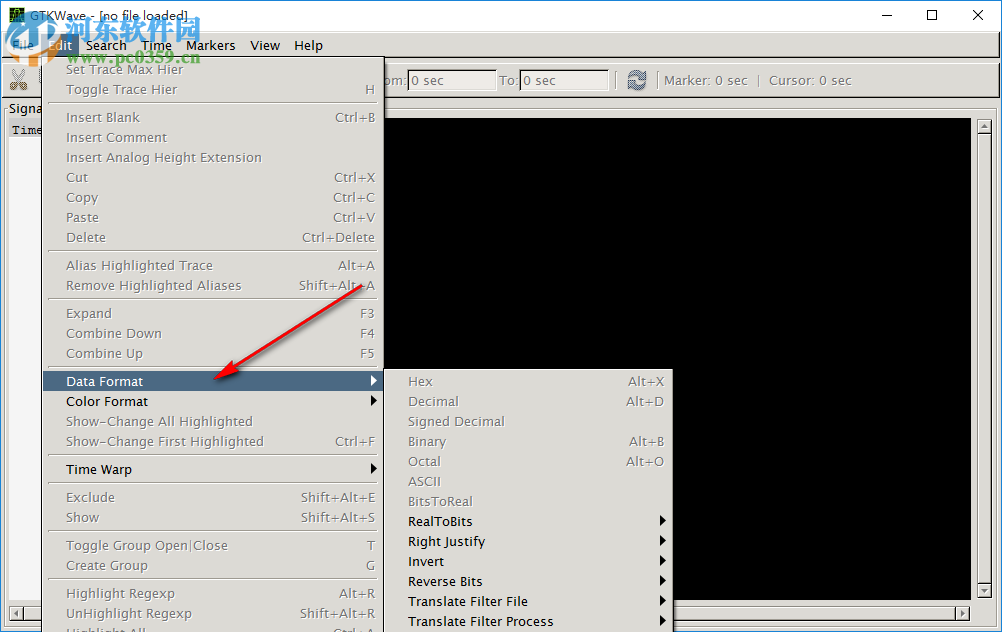Expand Translate Filter File submenu
Image resolution: width=1002 pixels, height=632 pixels.
[528, 602]
